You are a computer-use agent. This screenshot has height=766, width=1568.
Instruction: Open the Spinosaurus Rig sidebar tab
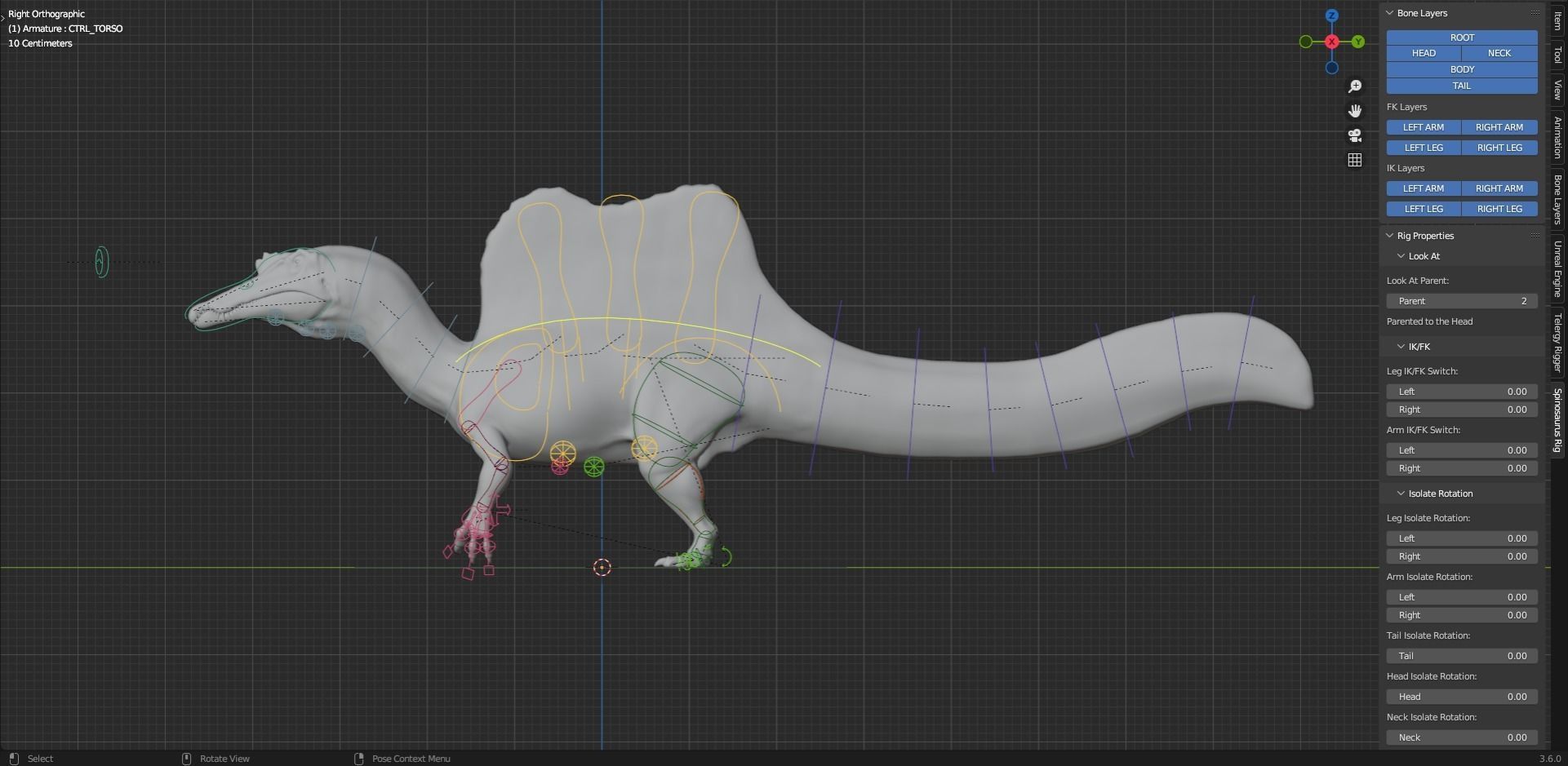[x=1557, y=420]
